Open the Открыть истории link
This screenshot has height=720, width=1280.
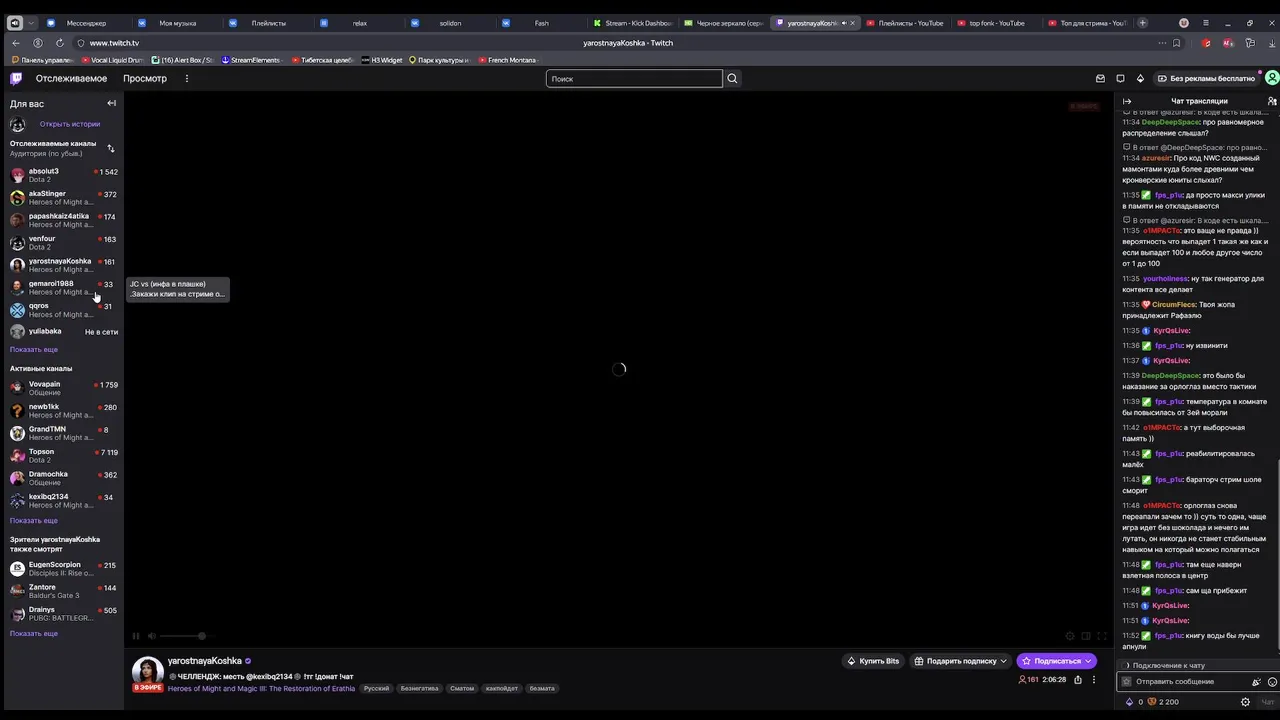[70, 124]
